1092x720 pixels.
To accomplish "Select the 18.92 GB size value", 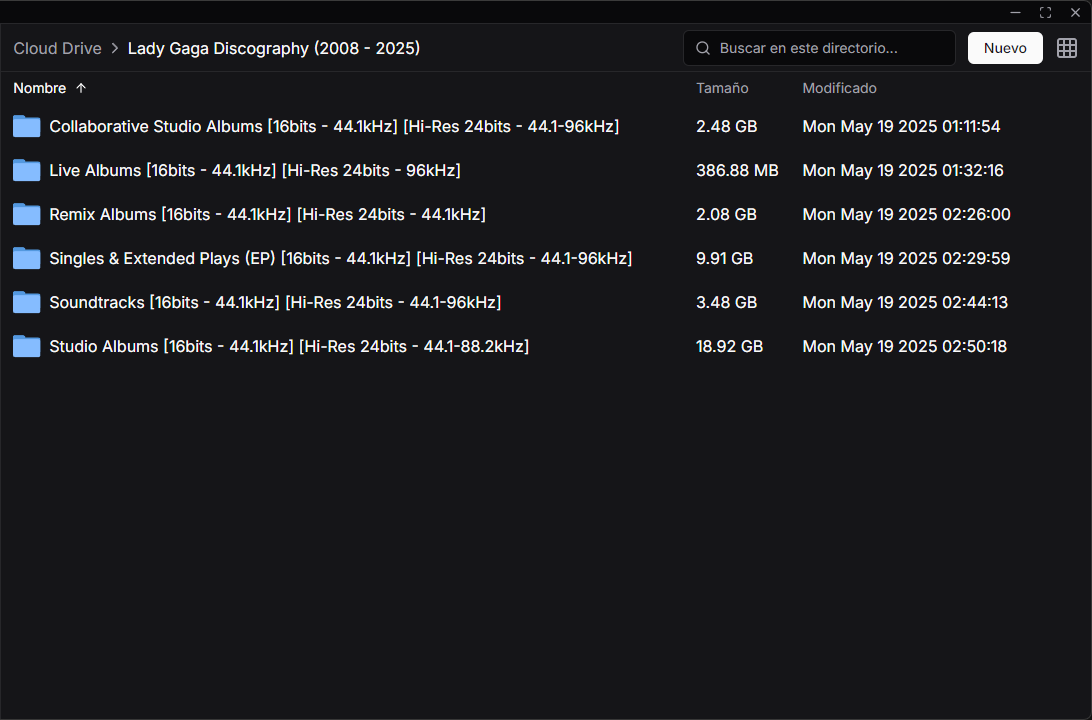I will [729, 346].
